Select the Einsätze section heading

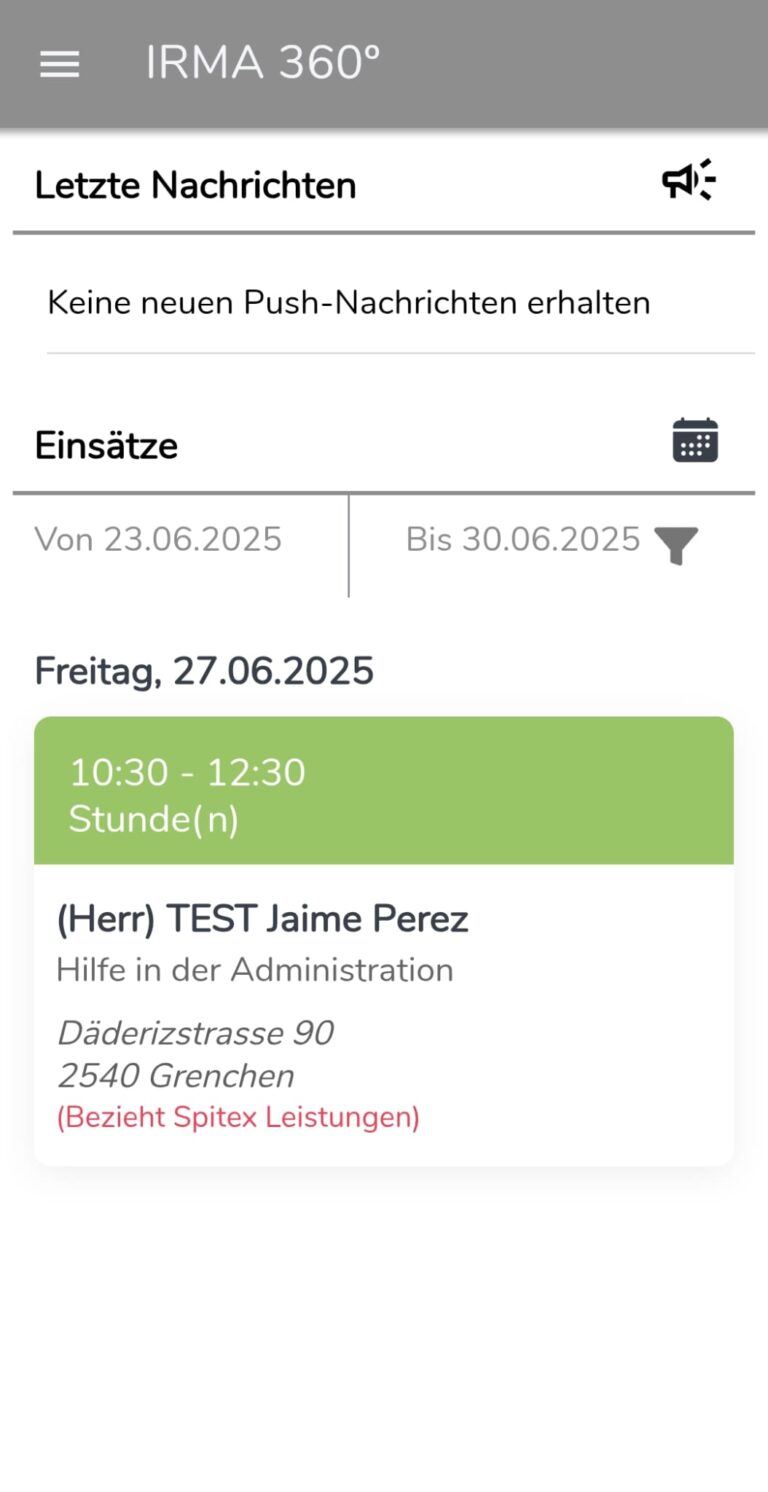coord(106,446)
